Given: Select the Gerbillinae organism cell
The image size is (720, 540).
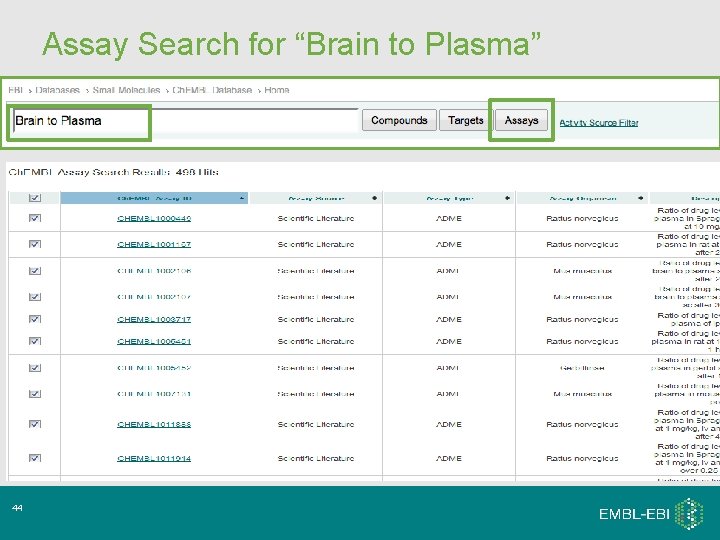Looking at the screenshot, I should (x=582, y=368).
